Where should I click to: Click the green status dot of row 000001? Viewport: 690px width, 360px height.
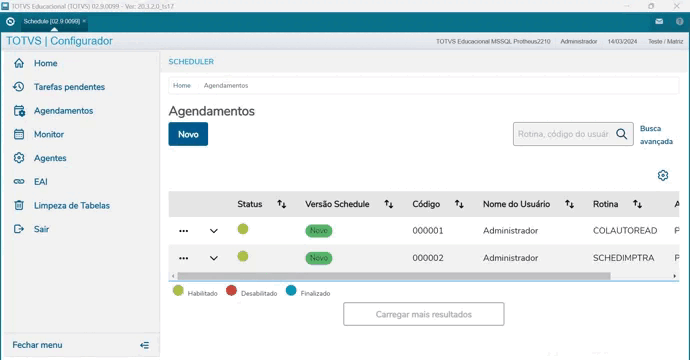(243, 229)
